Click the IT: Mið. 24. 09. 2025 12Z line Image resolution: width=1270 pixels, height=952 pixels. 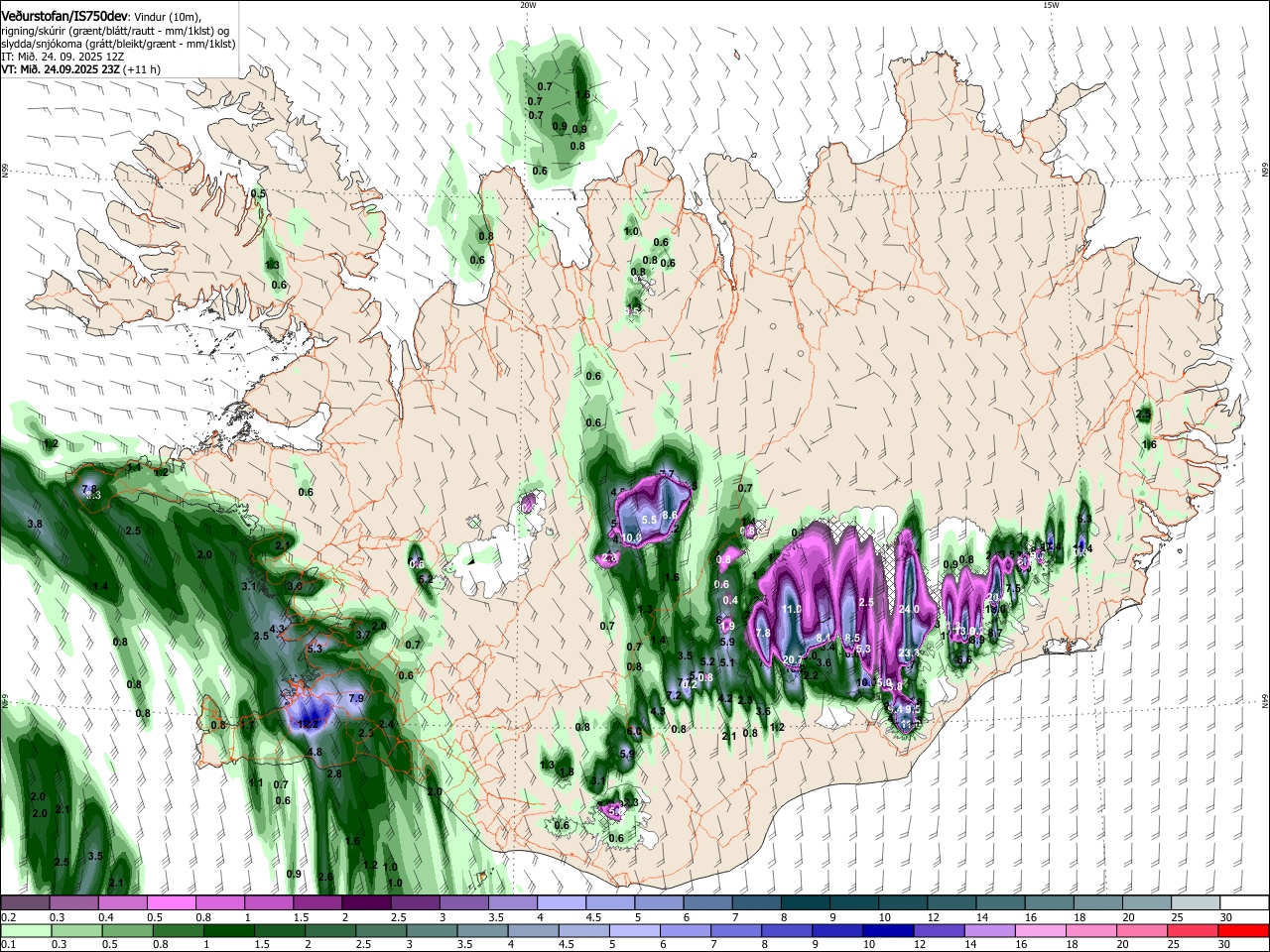coord(63,57)
